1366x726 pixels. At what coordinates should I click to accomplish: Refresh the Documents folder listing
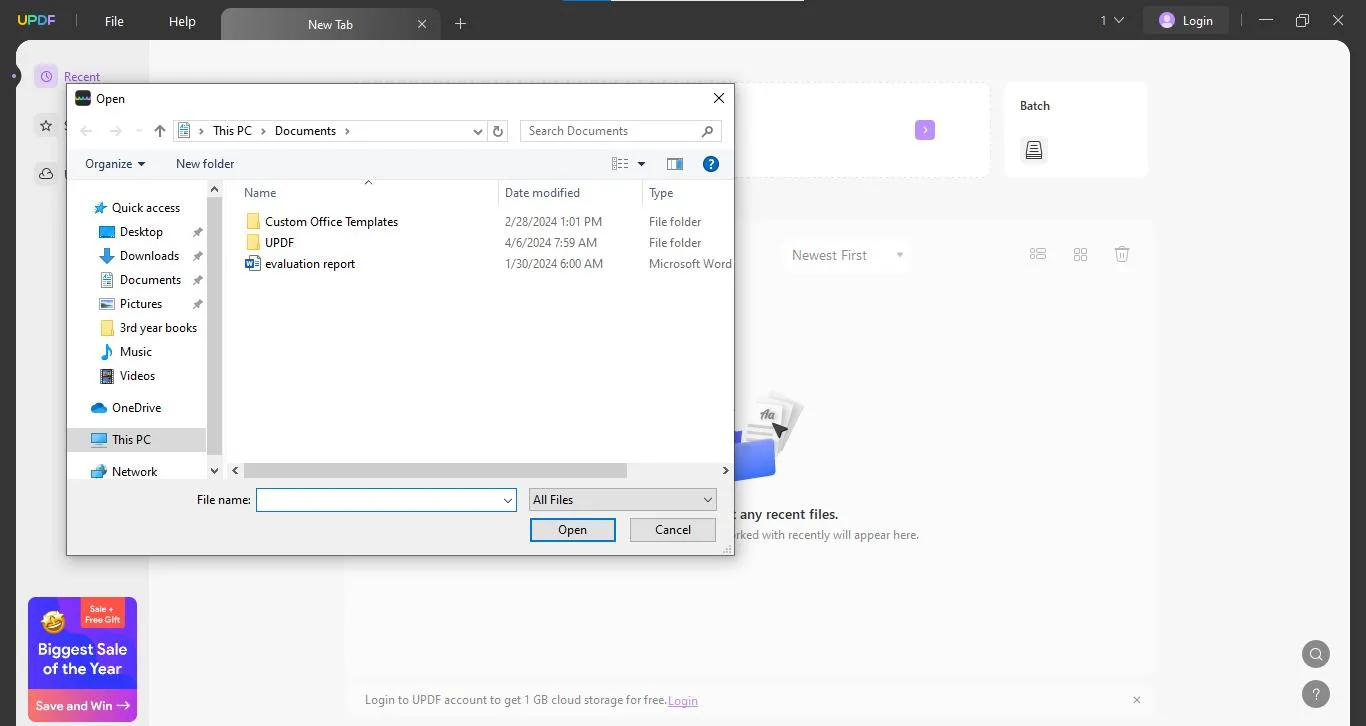coord(499,131)
